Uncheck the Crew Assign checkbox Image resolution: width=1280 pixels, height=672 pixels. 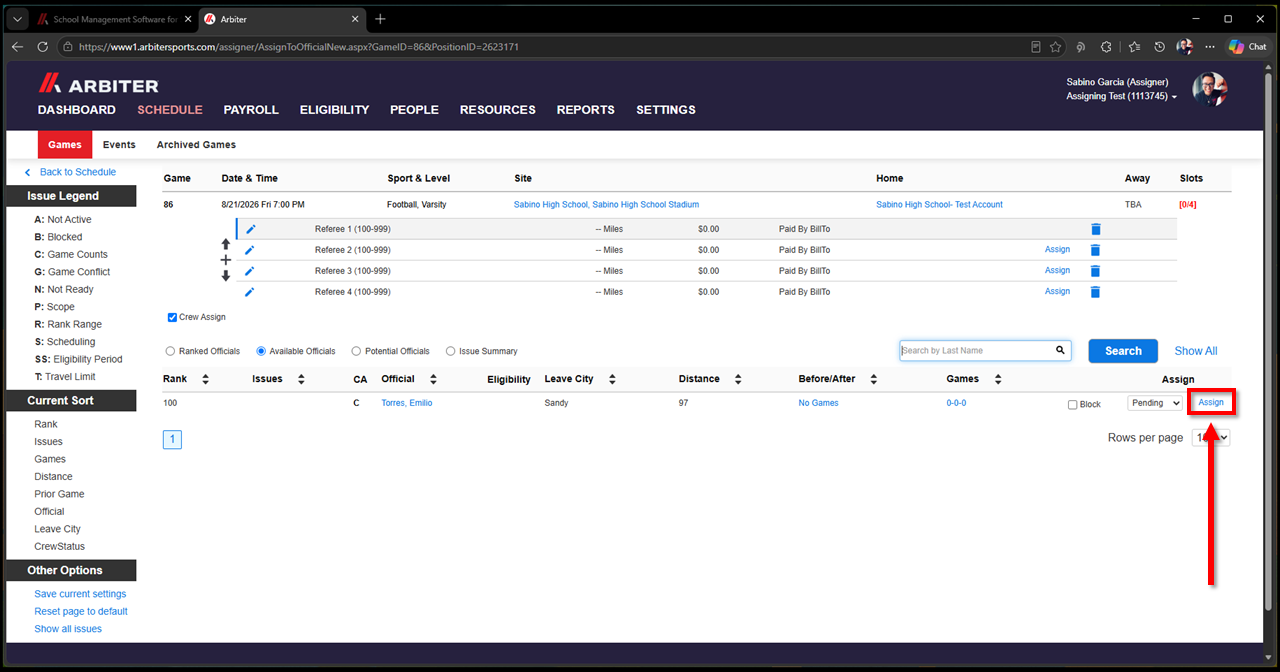point(173,317)
